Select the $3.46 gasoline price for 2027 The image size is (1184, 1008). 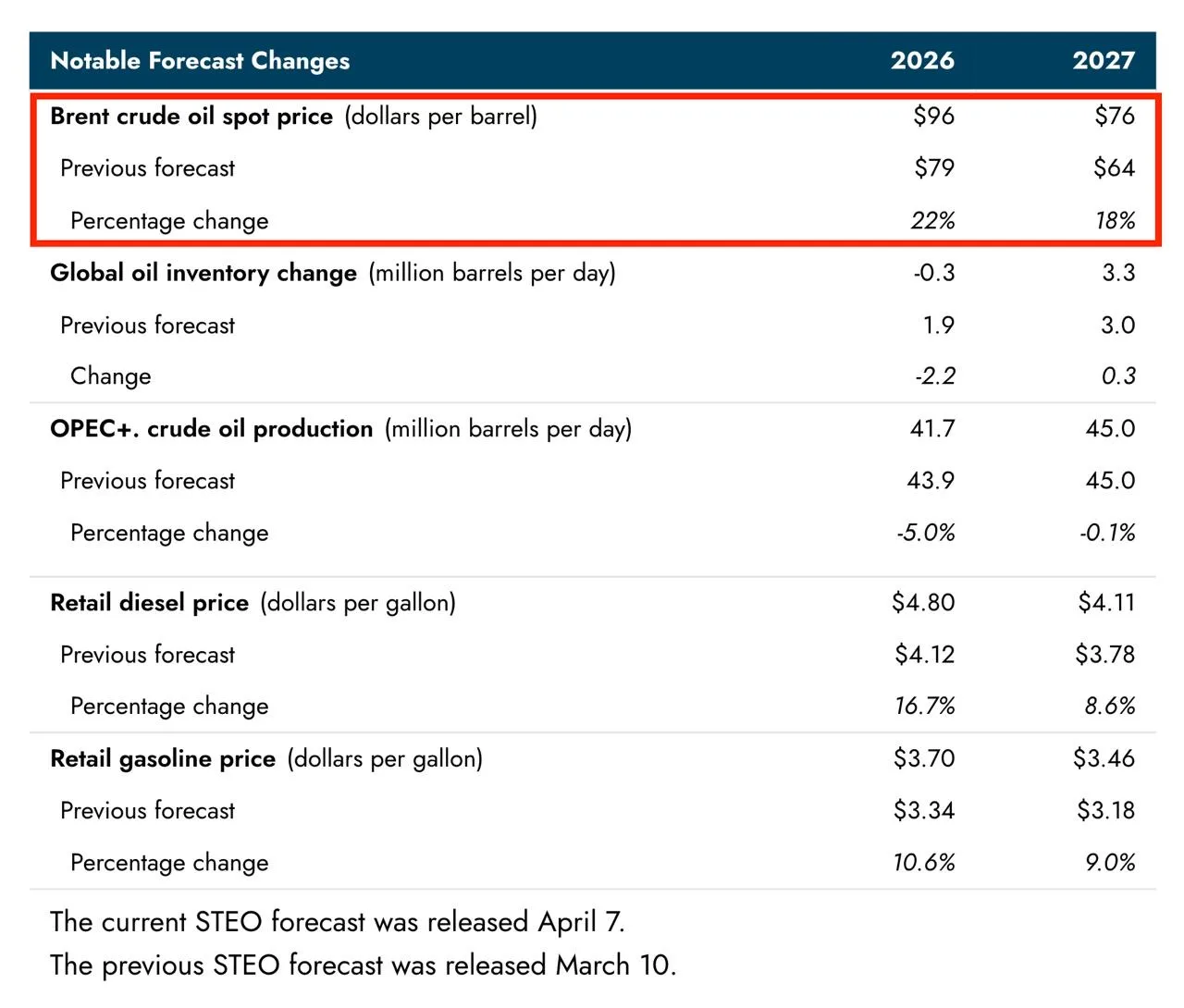(x=1104, y=759)
